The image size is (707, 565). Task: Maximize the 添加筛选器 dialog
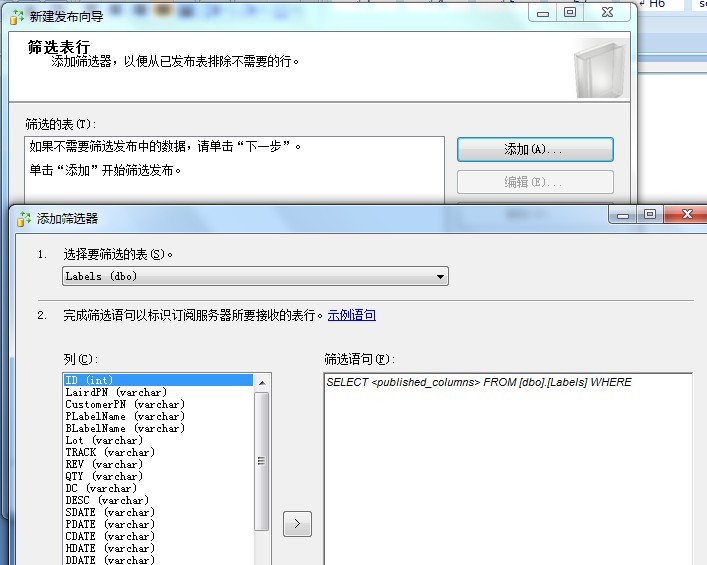(x=650, y=214)
